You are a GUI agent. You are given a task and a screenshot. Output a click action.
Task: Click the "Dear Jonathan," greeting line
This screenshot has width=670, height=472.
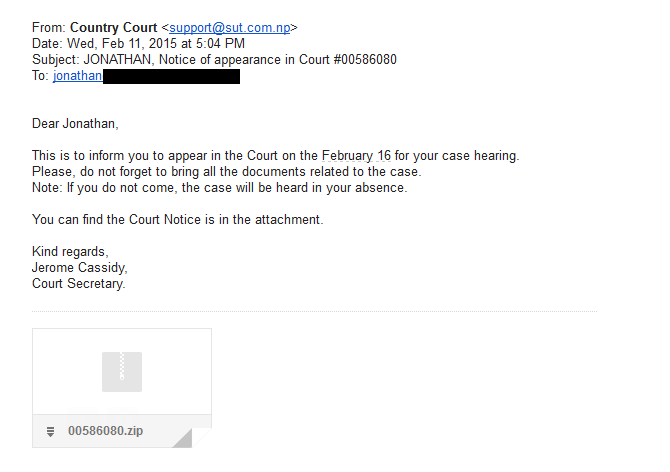click(x=75, y=124)
